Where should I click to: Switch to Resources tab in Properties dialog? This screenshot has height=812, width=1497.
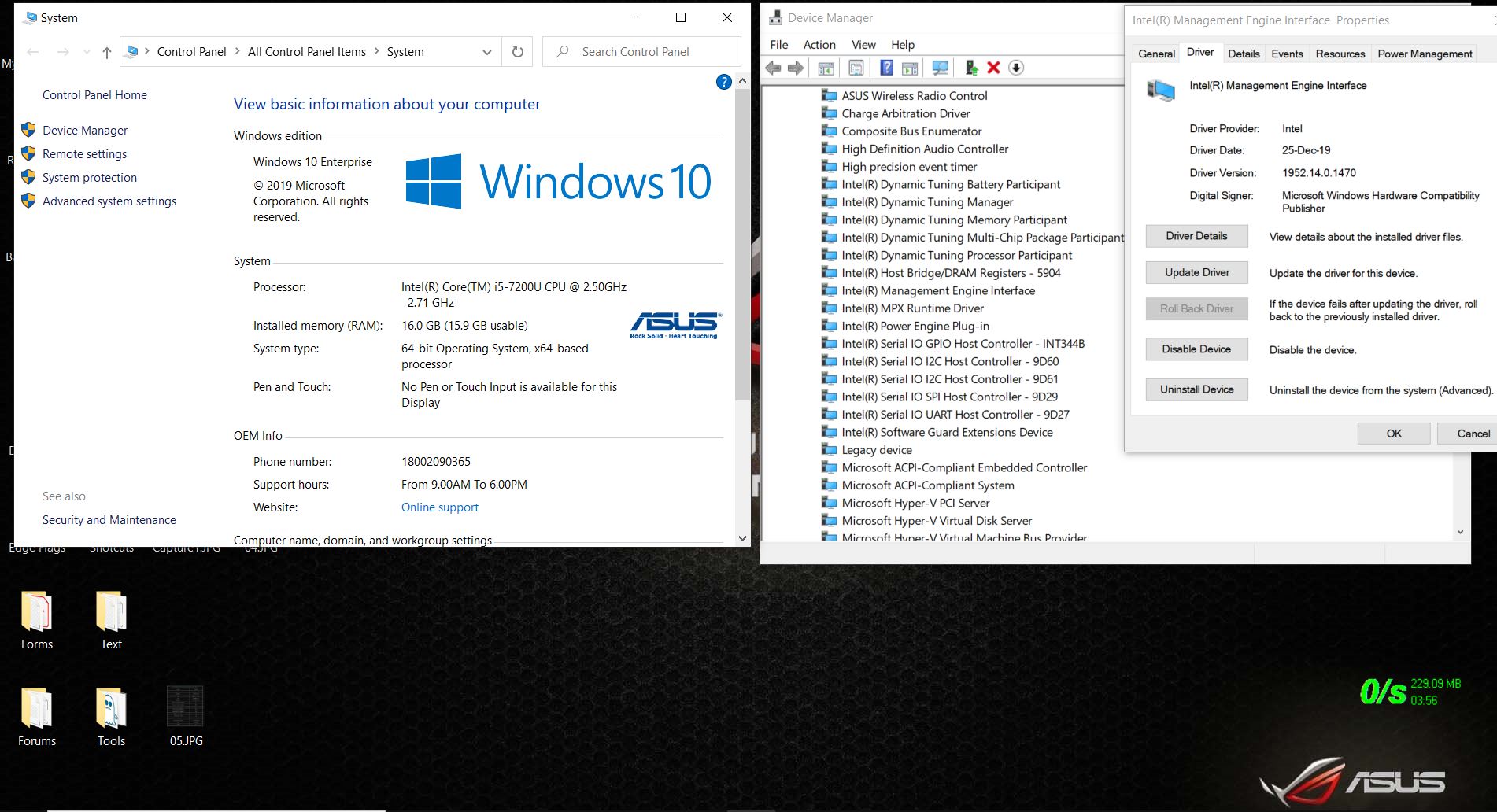pos(1340,54)
